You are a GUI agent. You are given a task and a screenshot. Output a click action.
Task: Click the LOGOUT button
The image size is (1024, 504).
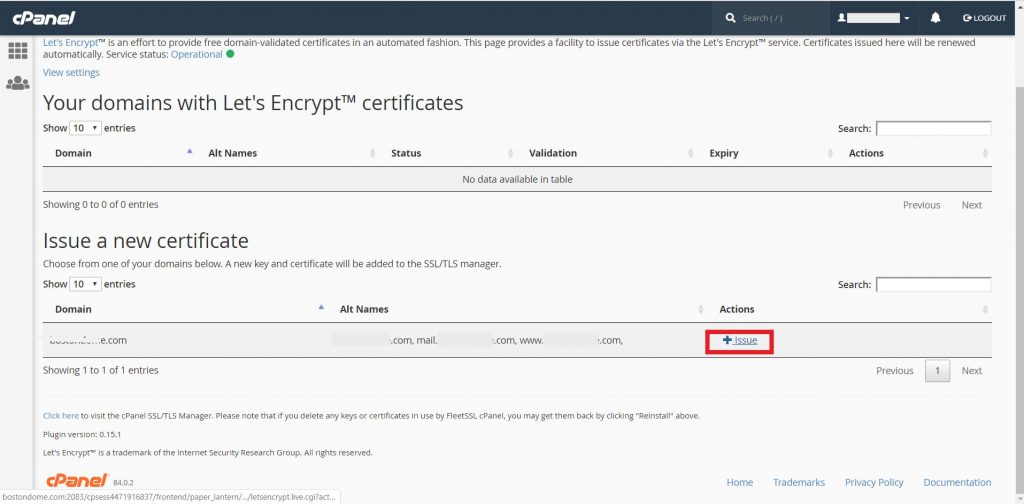point(984,18)
